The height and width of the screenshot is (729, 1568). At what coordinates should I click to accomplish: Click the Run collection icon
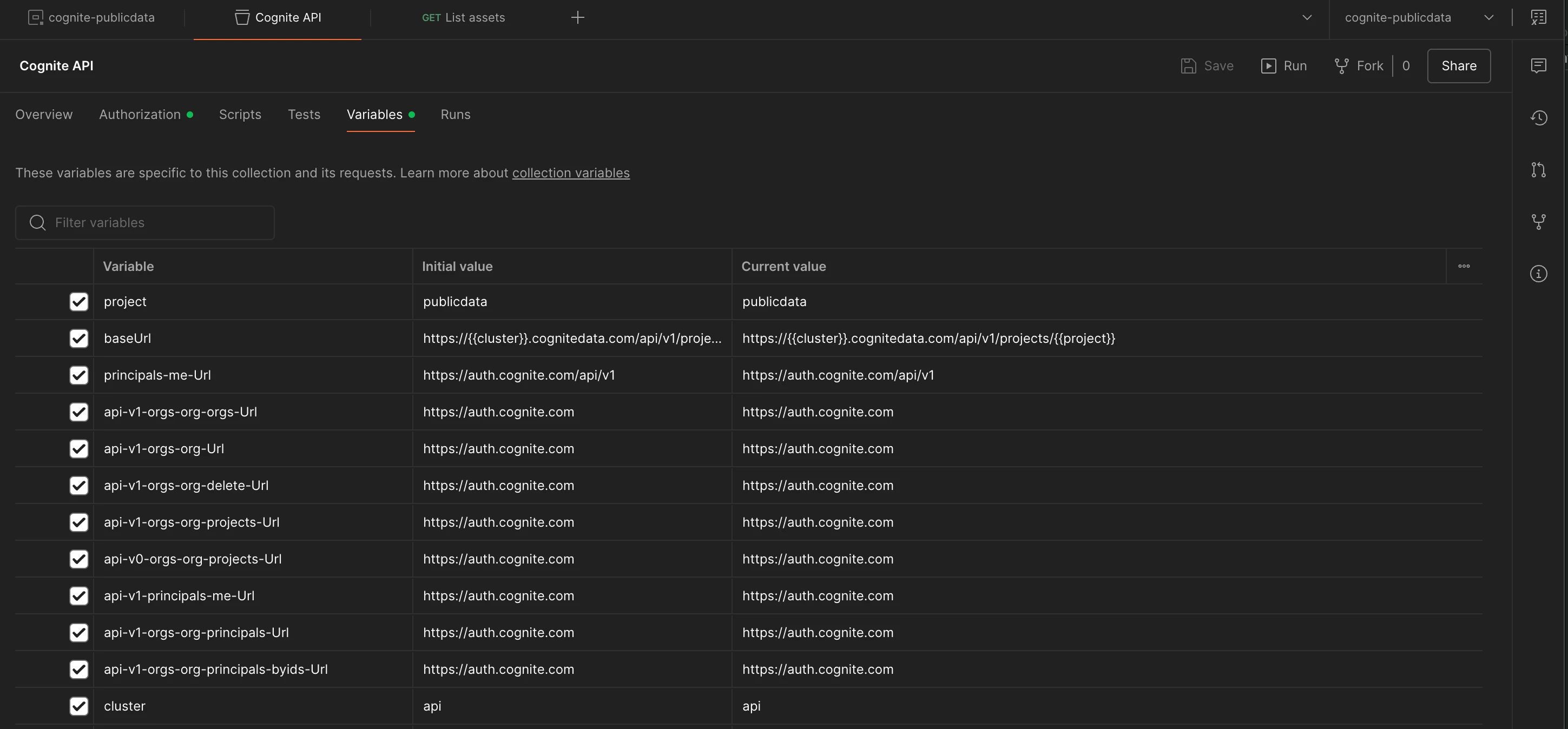[x=1268, y=66]
